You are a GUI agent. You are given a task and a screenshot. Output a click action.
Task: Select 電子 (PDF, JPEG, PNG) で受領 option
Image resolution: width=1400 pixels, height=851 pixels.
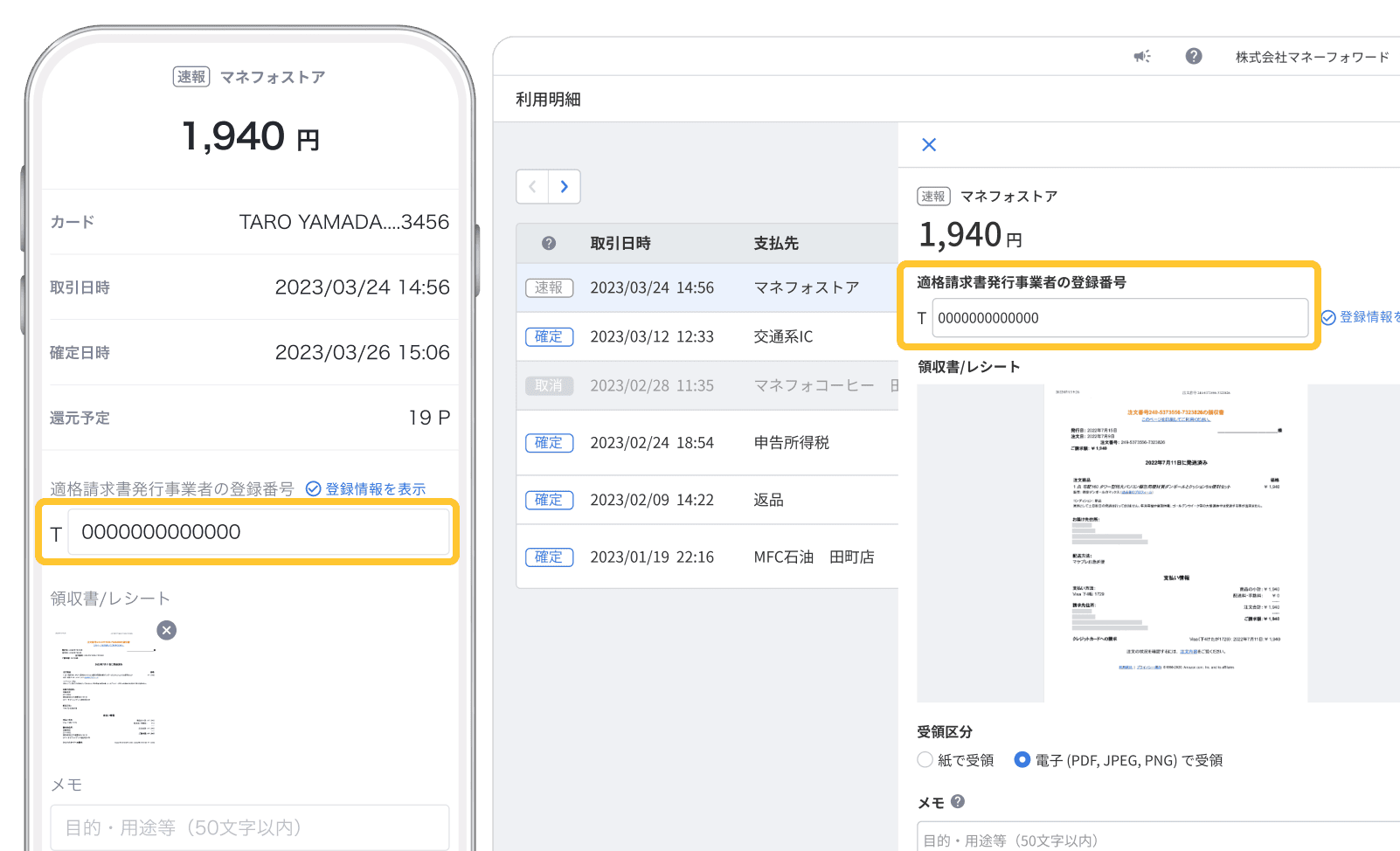coord(1022,760)
